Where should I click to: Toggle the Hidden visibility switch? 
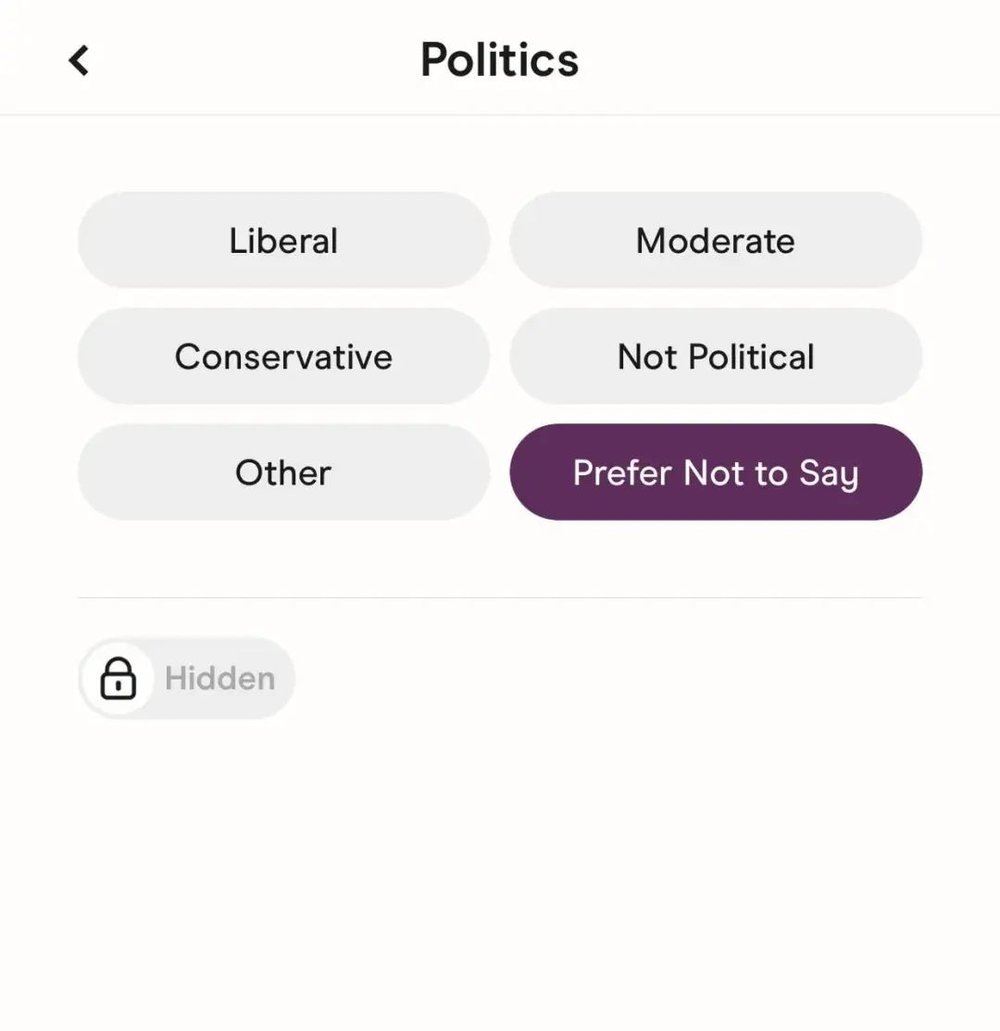point(186,678)
